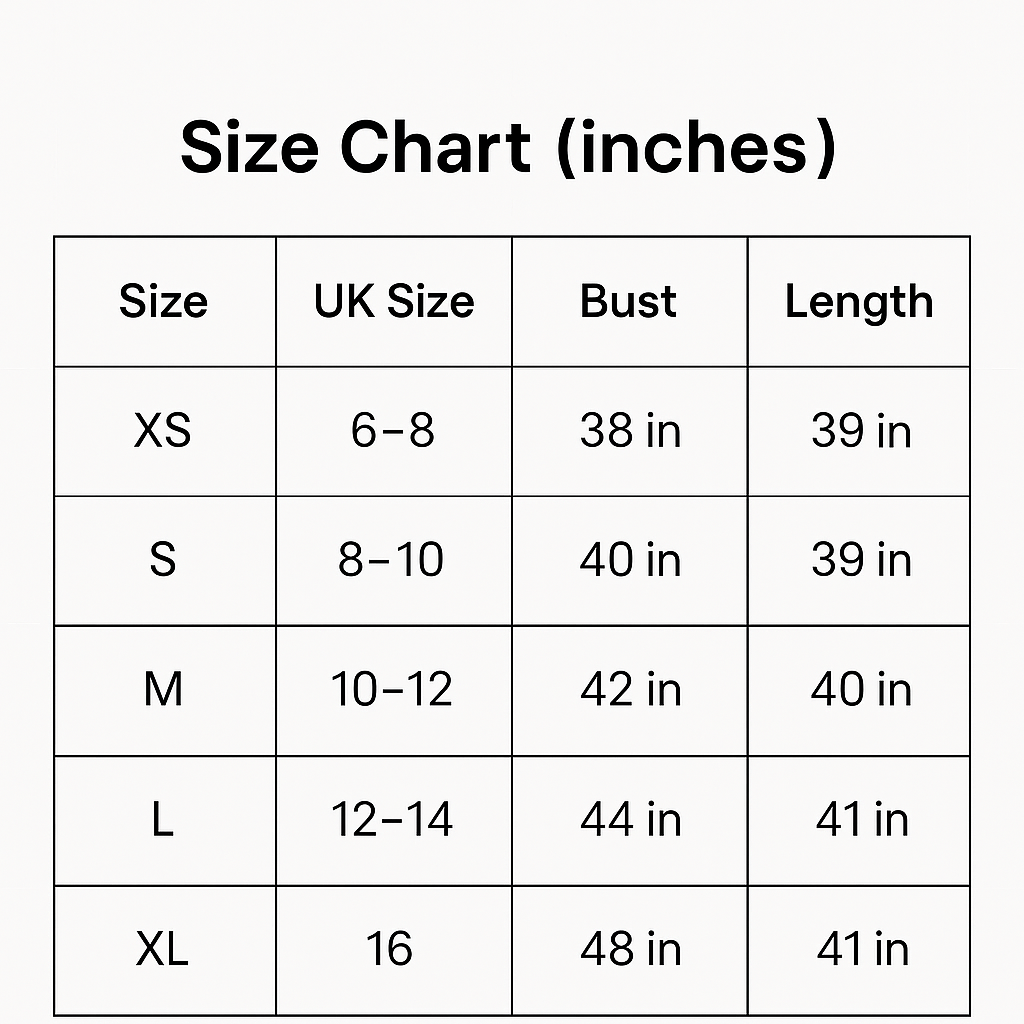Select the UK size 12–14 cell
Screen dimensions: 1024x1024
tap(392, 820)
